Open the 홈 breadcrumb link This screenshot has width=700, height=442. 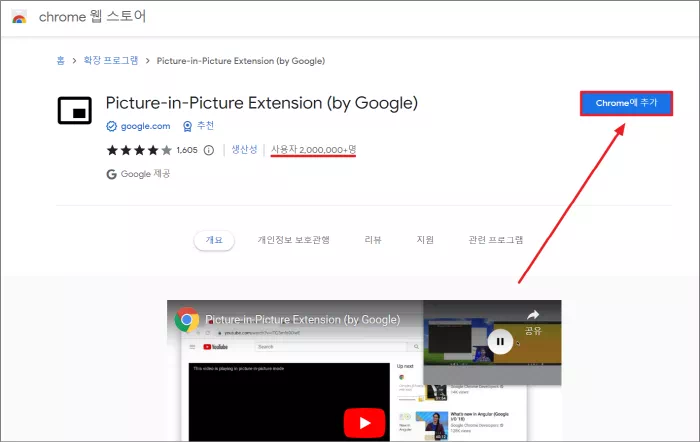coord(61,61)
